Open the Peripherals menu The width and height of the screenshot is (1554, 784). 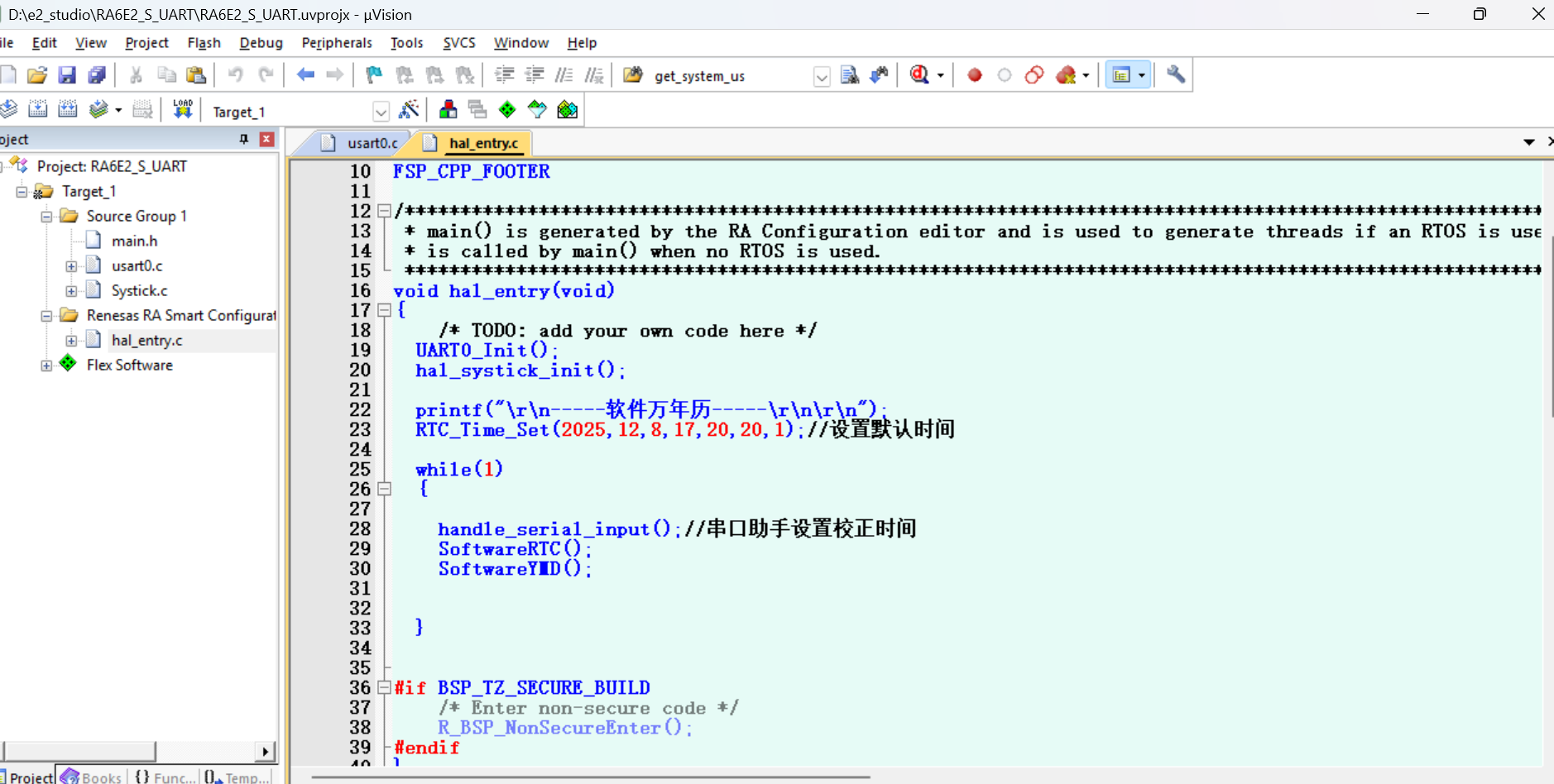coord(336,43)
